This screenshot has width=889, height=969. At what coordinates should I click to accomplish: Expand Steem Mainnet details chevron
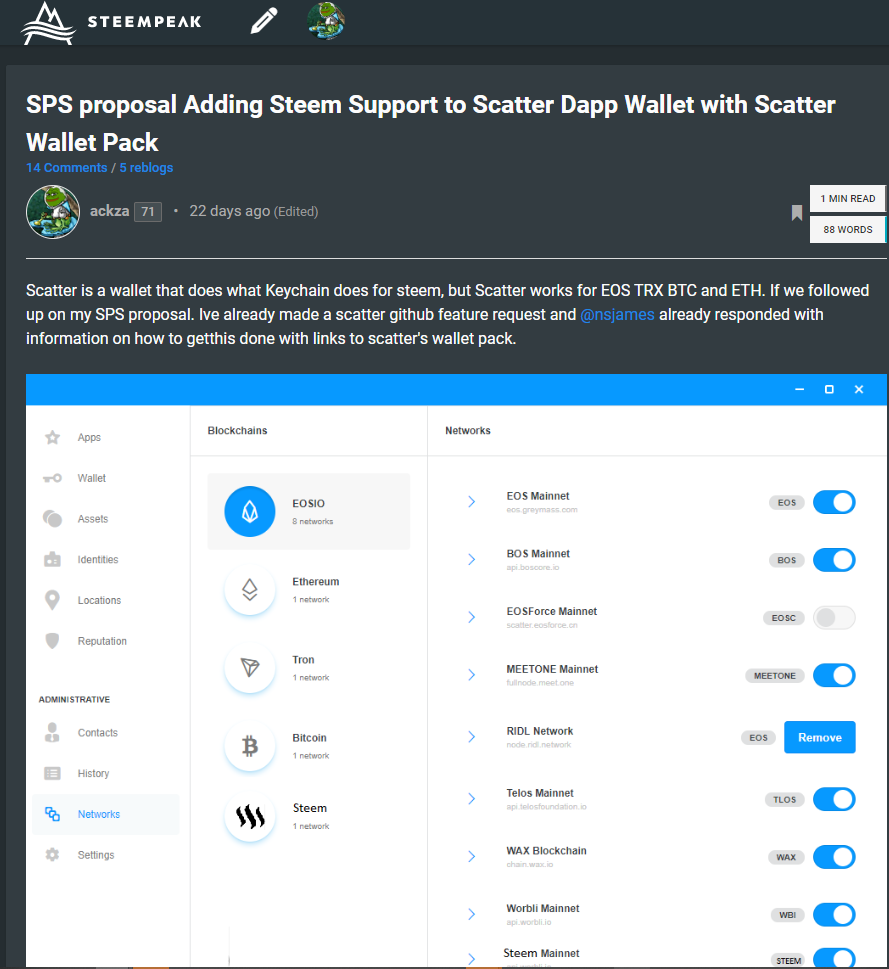coord(471,958)
